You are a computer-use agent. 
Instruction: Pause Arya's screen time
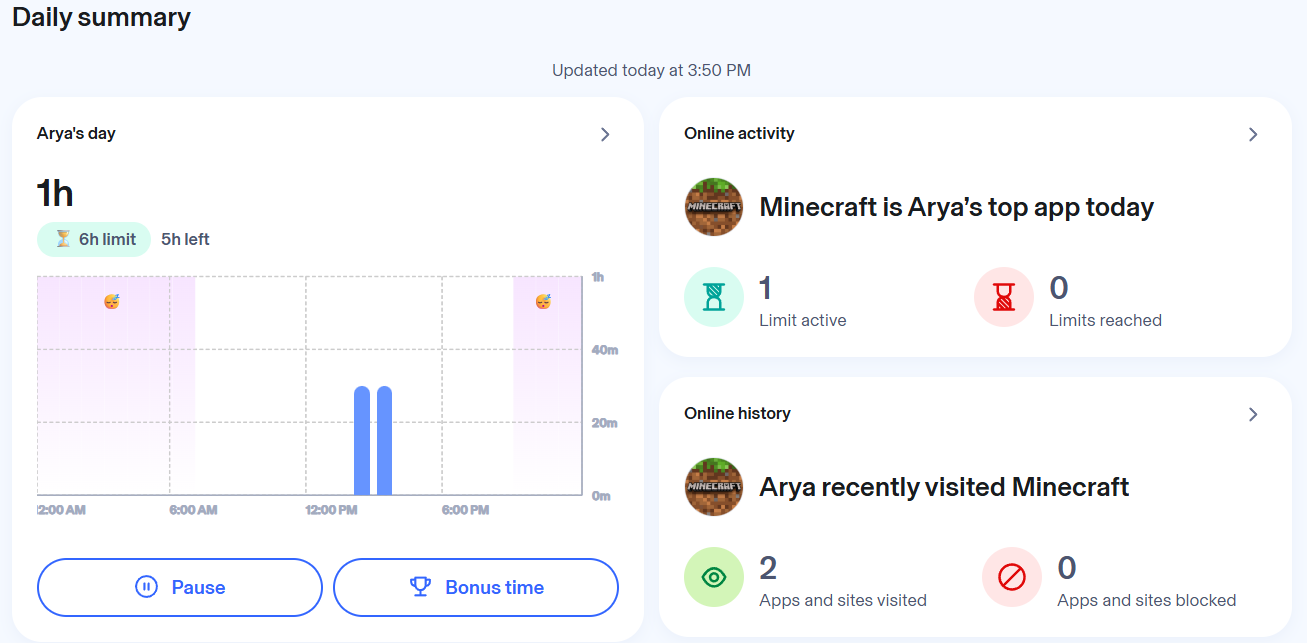point(179,587)
